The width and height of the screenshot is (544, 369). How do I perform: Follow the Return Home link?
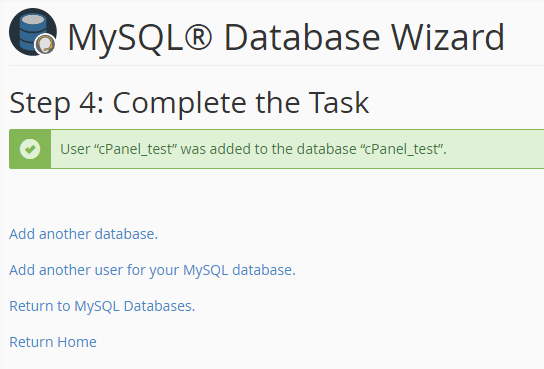tap(53, 342)
